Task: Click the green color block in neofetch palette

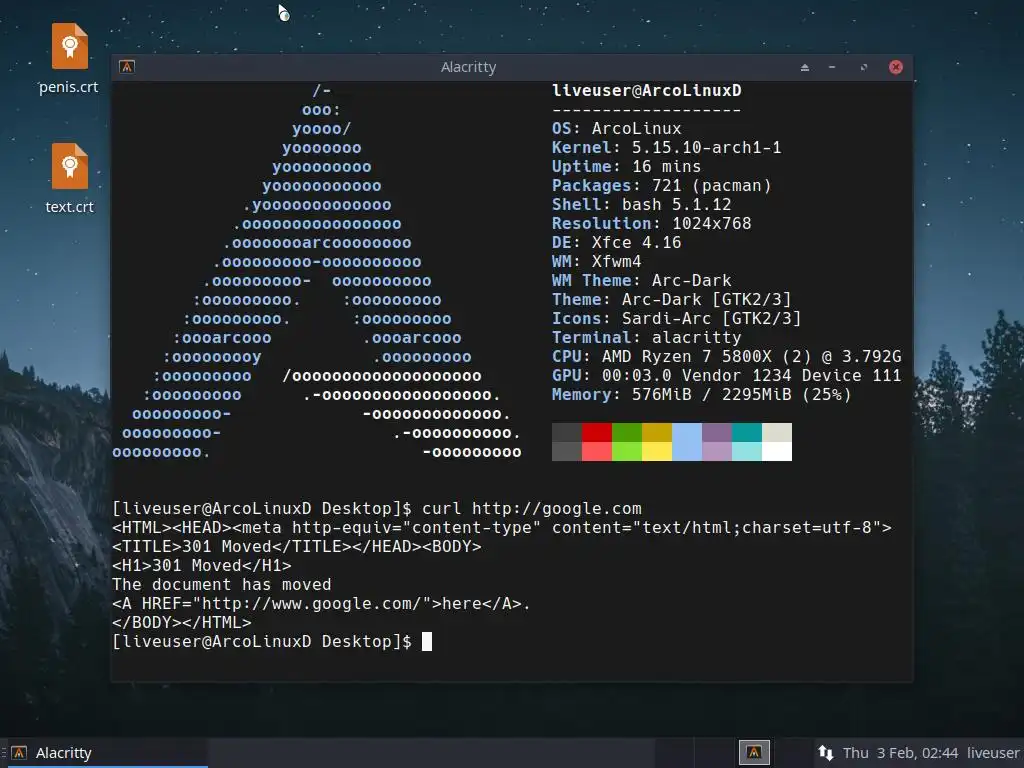Action: tap(627, 433)
